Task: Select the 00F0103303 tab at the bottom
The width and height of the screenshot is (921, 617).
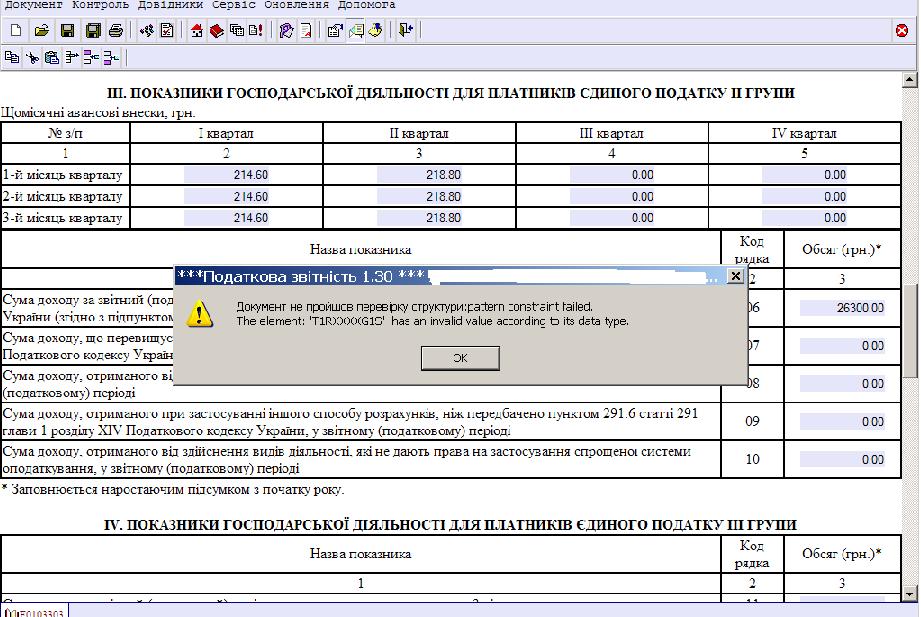Action: (34, 611)
